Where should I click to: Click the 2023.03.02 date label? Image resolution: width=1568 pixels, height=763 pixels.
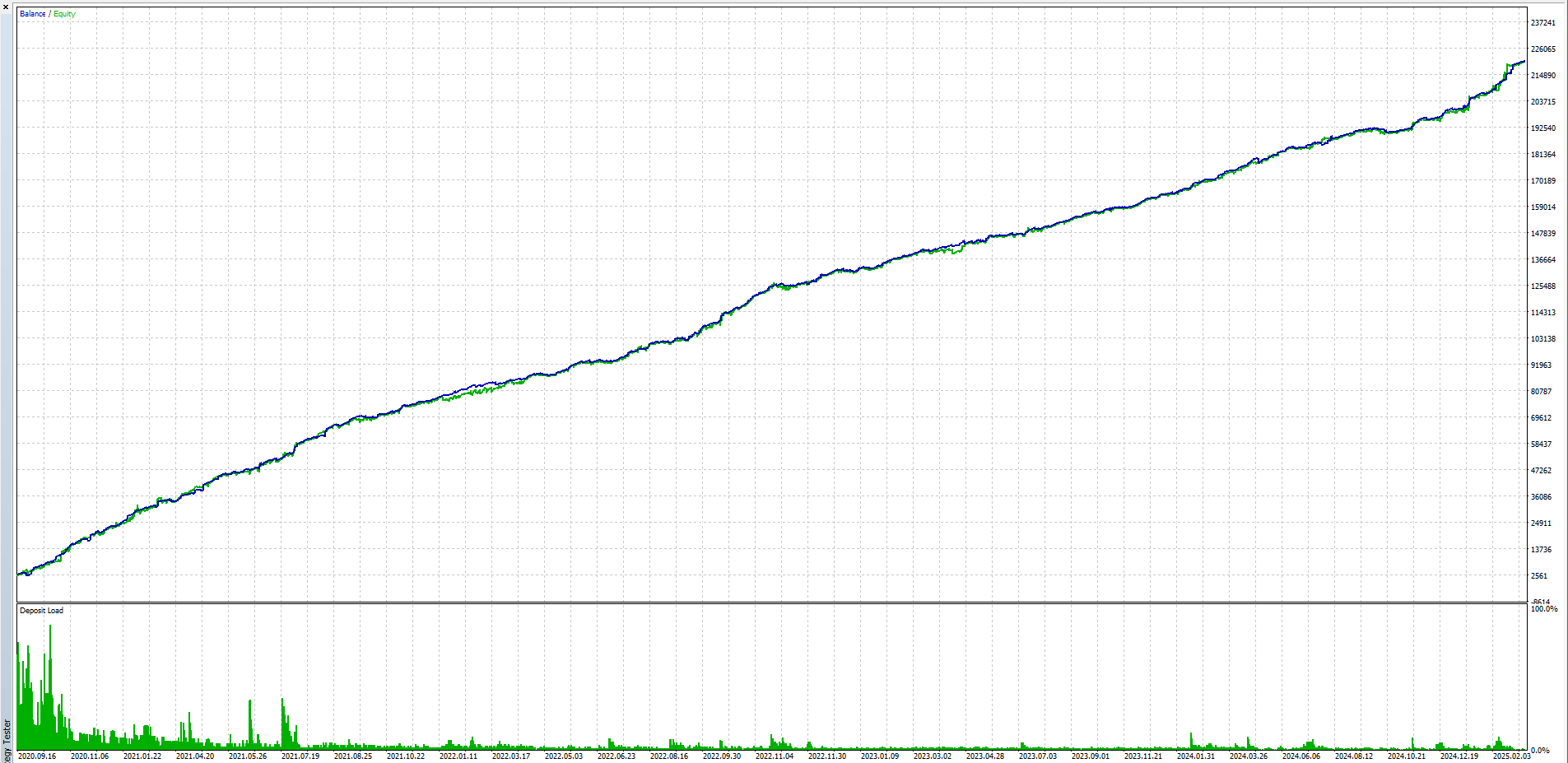pyautogui.click(x=933, y=756)
